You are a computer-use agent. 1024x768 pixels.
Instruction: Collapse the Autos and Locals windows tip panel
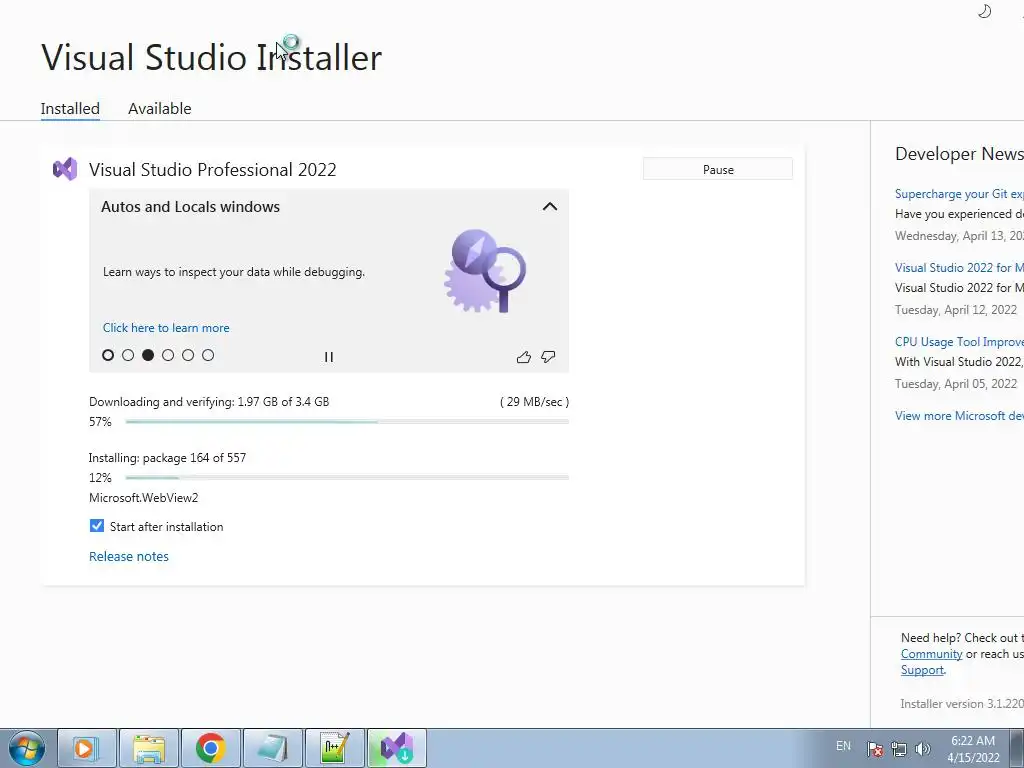(550, 206)
